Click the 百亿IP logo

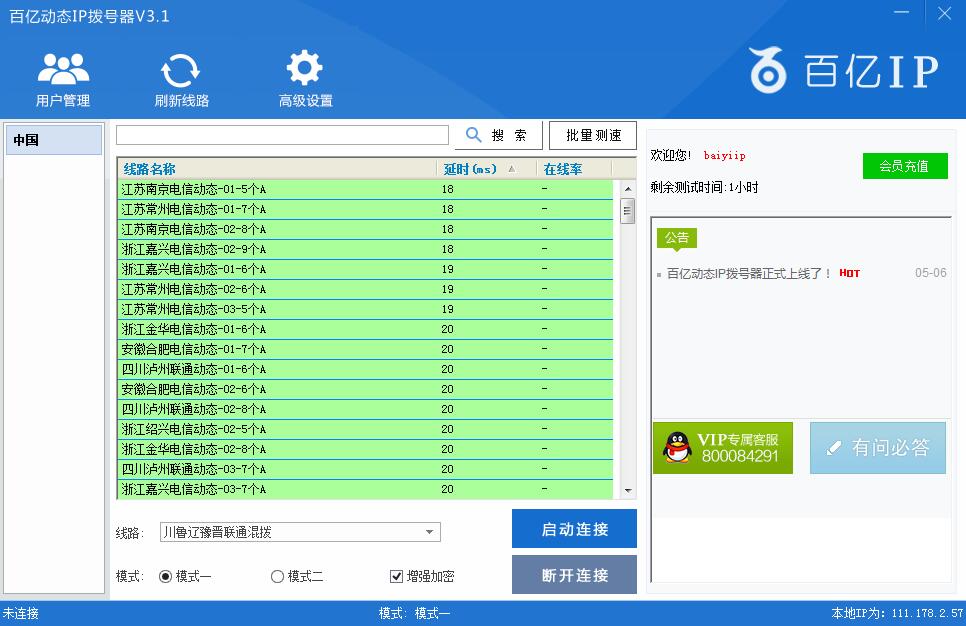click(x=843, y=70)
